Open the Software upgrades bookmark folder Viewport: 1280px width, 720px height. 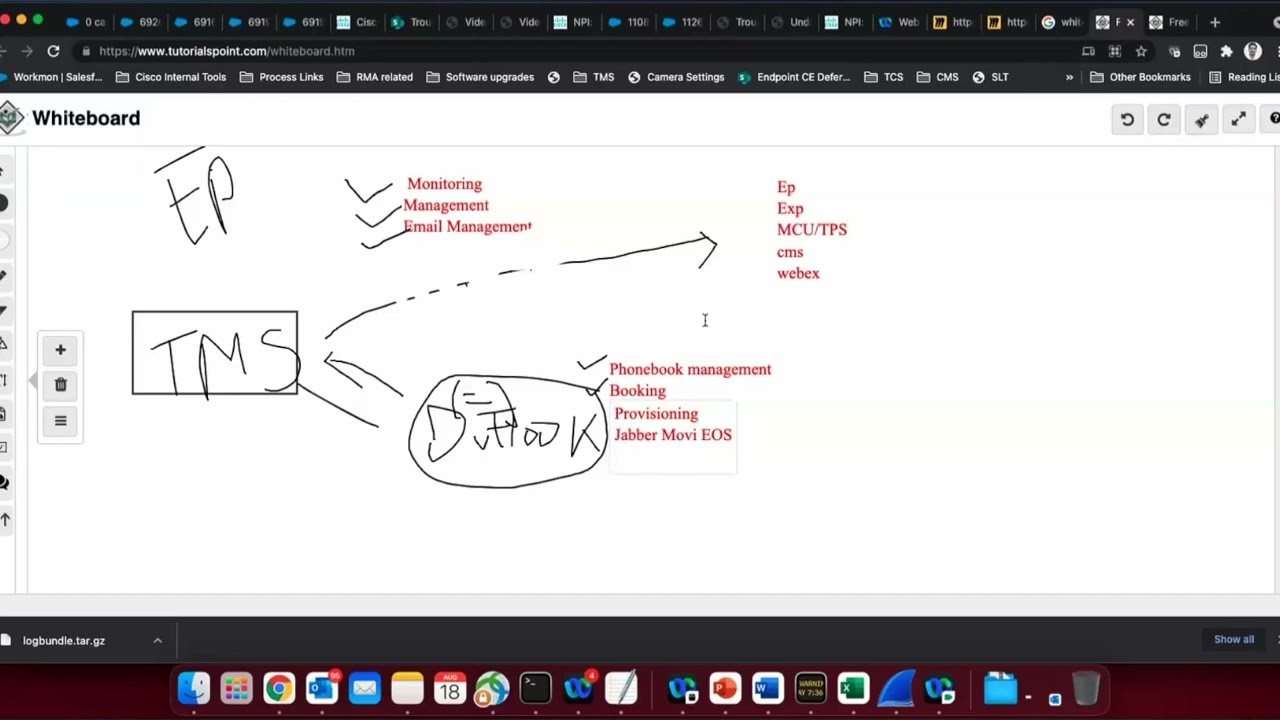pos(479,77)
